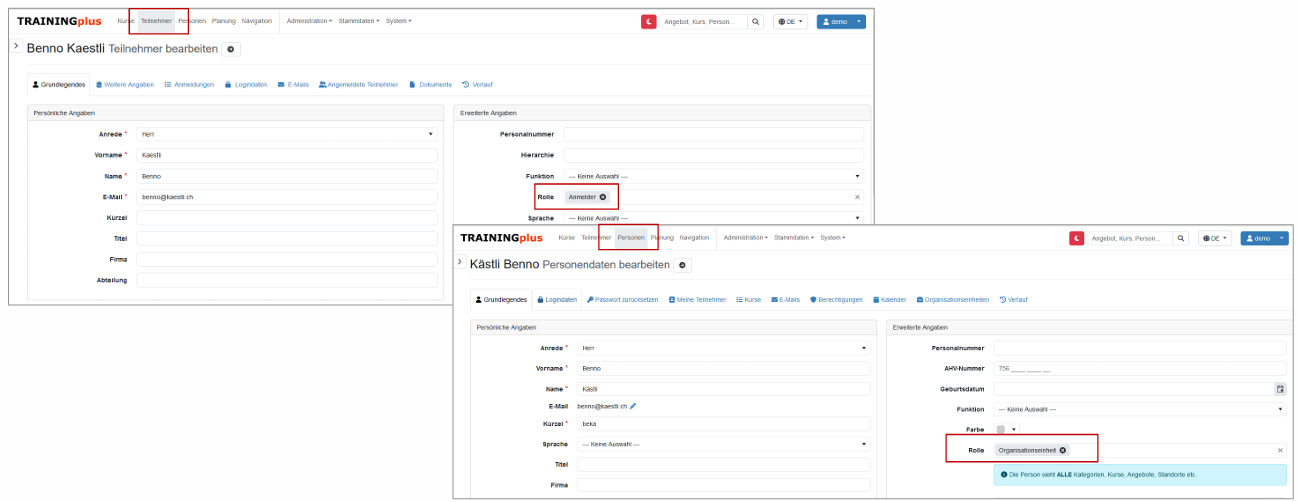Open Anrede dropdown in Personendaten bearbeiten window
The width and height of the screenshot is (1298, 502).
724,348
